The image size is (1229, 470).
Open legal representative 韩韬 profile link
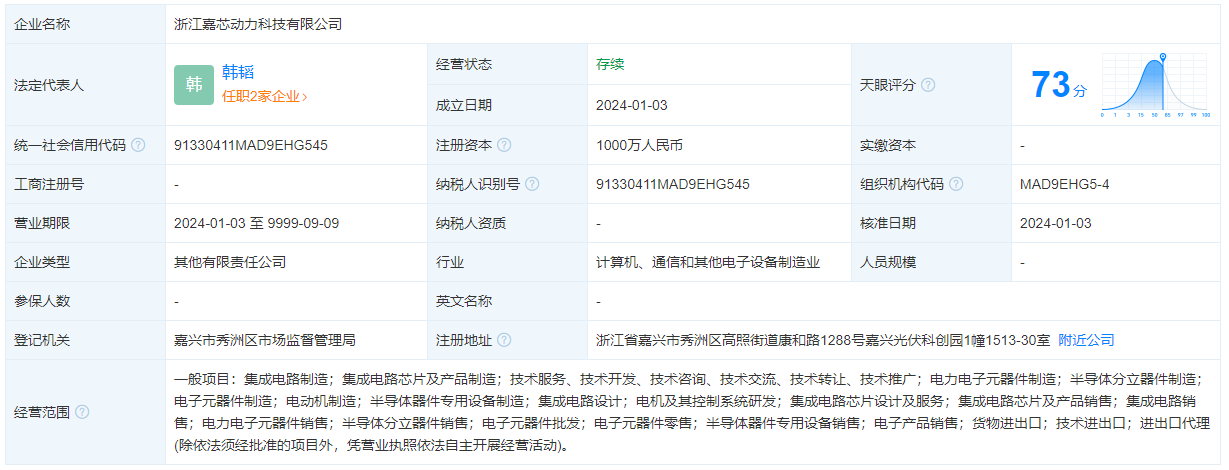pyautogui.click(x=238, y=72)
